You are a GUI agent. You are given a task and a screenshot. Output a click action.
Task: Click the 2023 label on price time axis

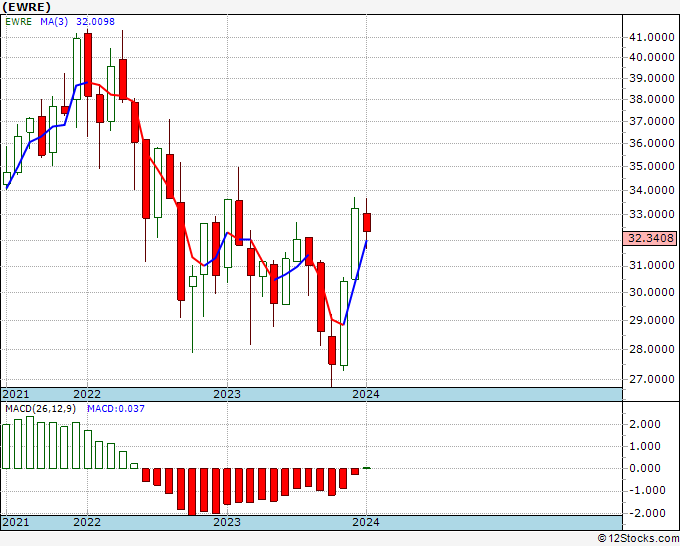coord(227,394)
